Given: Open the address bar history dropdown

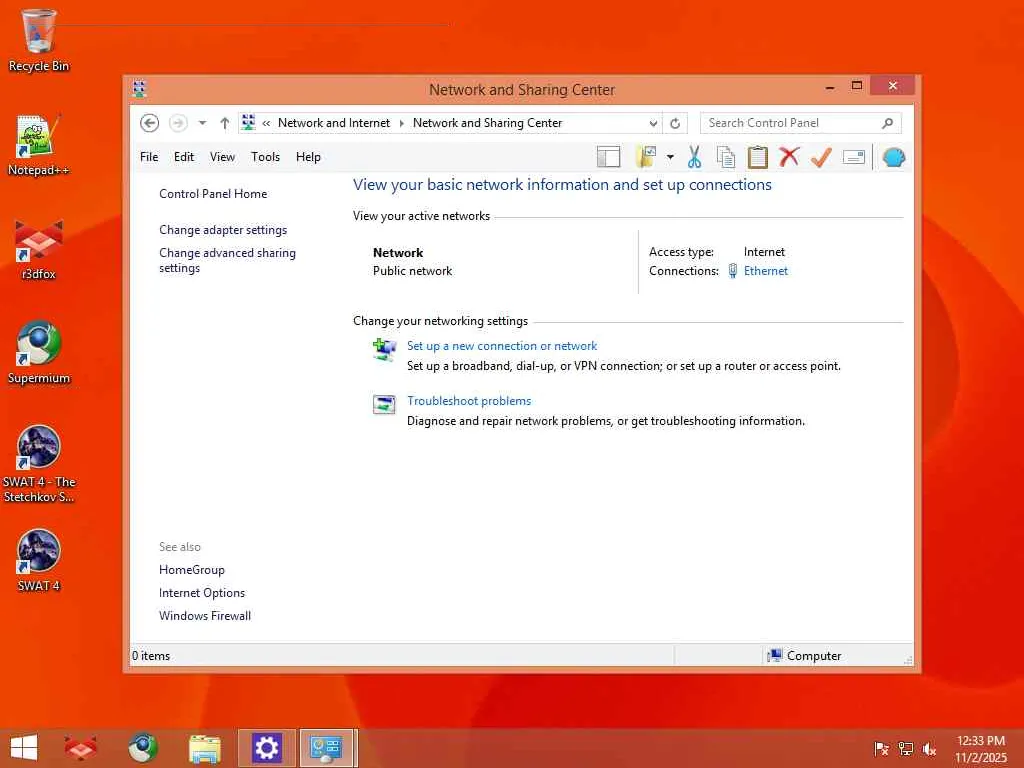Looking at the screenshot, I should coord(653,123).
